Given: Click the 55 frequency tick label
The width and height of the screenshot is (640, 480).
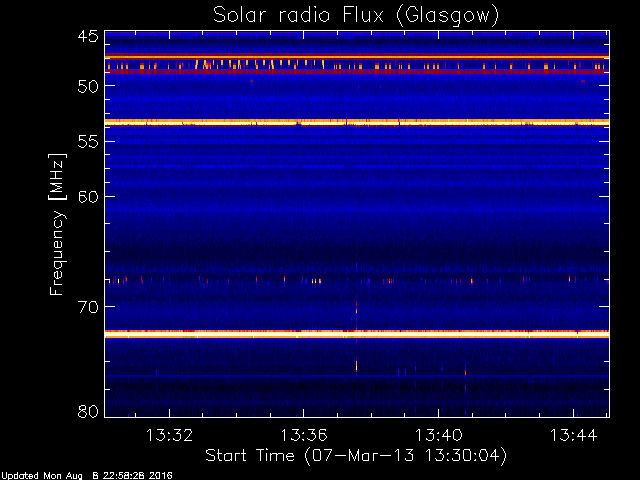Looking at the screenshot, I should coord(88,142).
